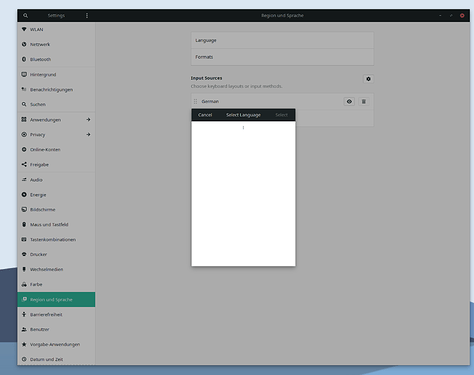Image resolution: width=474 pixels, height=375 pixels.
Task: Click inside the empty language list area
Action: tap(243, 193)
